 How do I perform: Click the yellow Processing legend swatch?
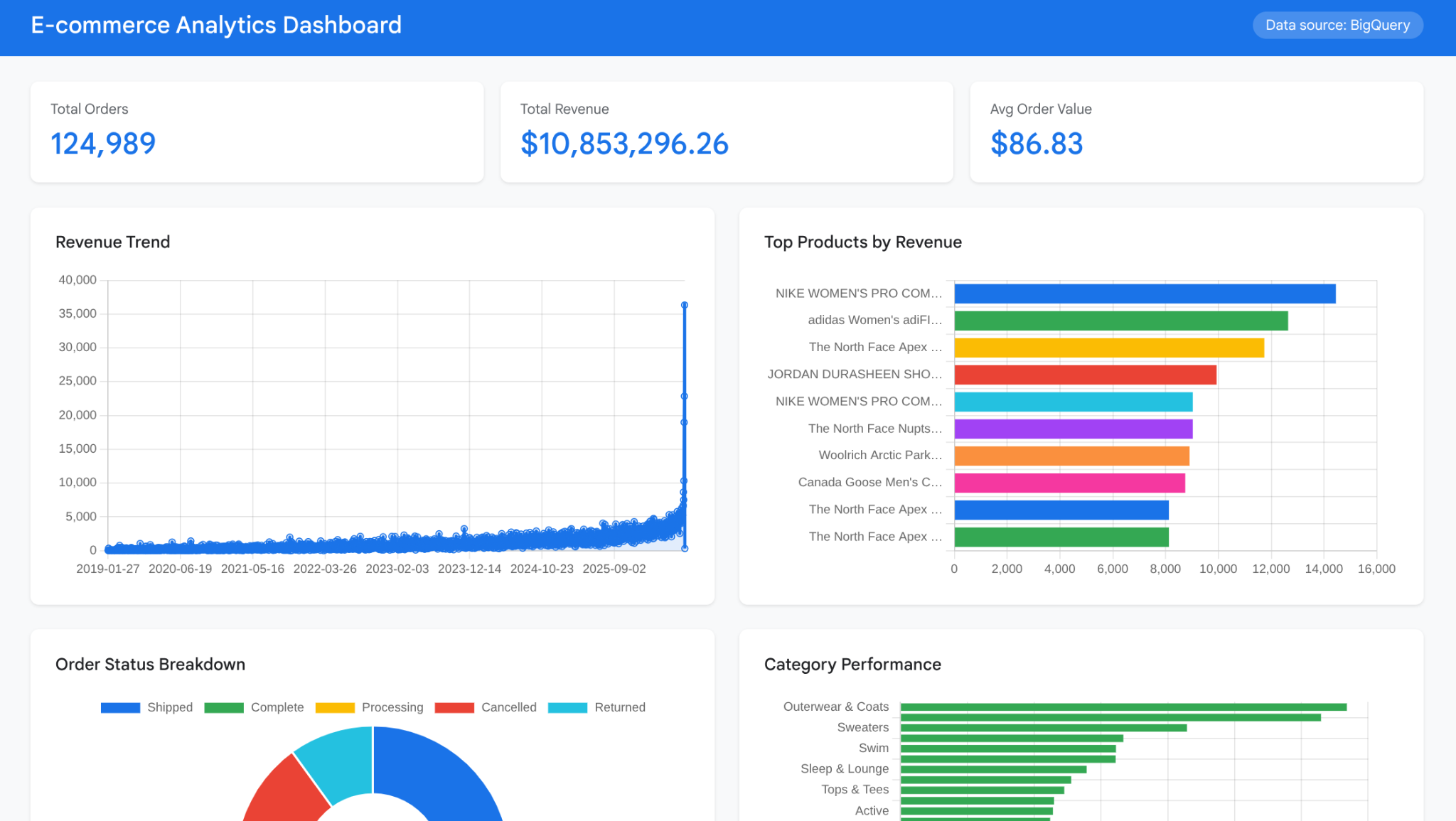point(335,707)
